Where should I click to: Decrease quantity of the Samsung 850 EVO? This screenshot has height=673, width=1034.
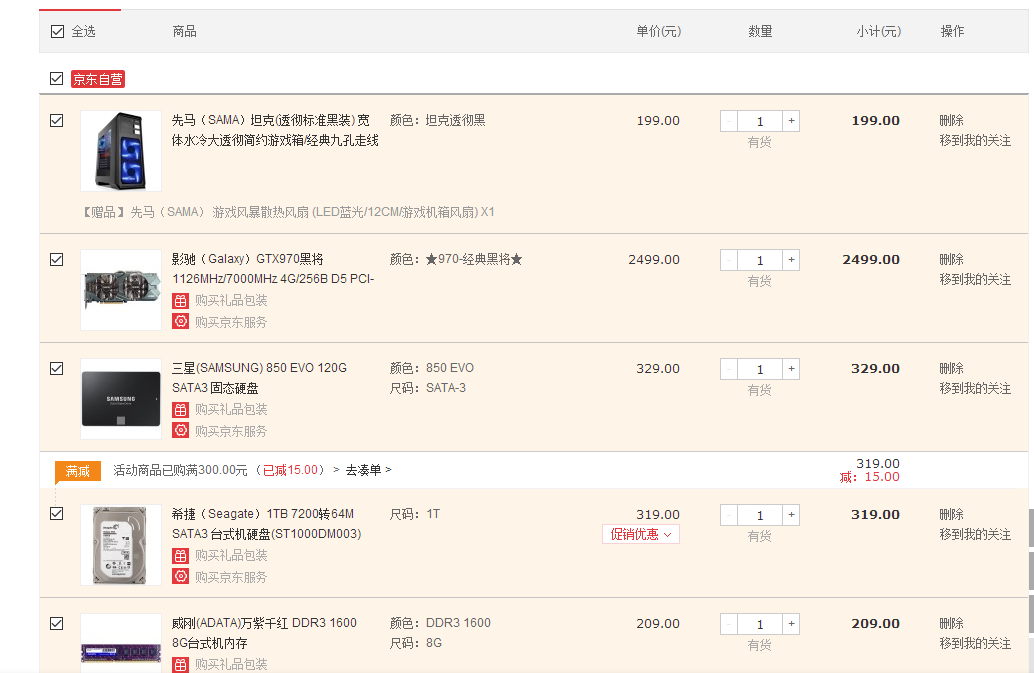(x=729, y=368)
